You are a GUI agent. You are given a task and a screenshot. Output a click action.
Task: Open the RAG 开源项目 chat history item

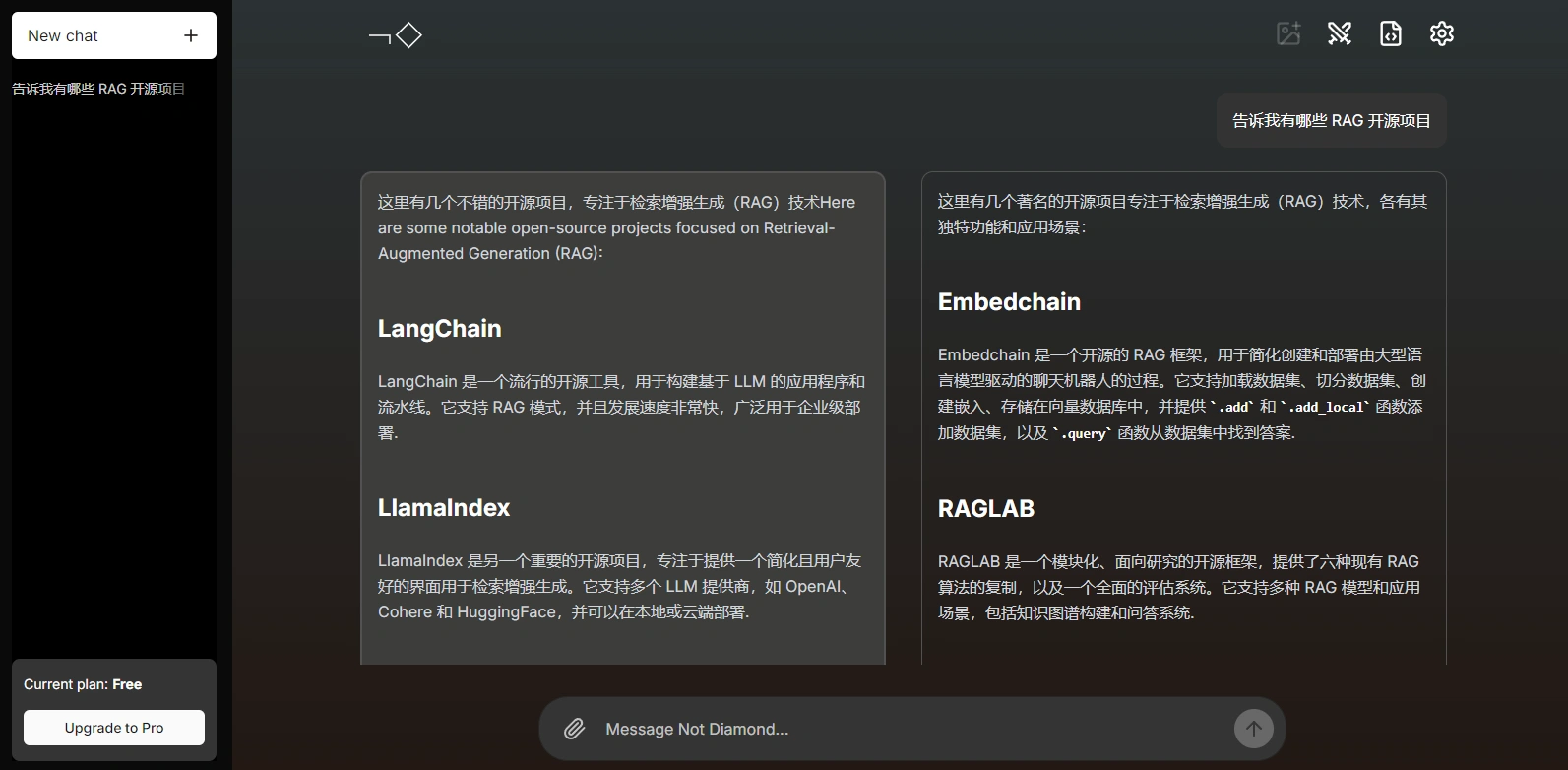pos(98,89)
